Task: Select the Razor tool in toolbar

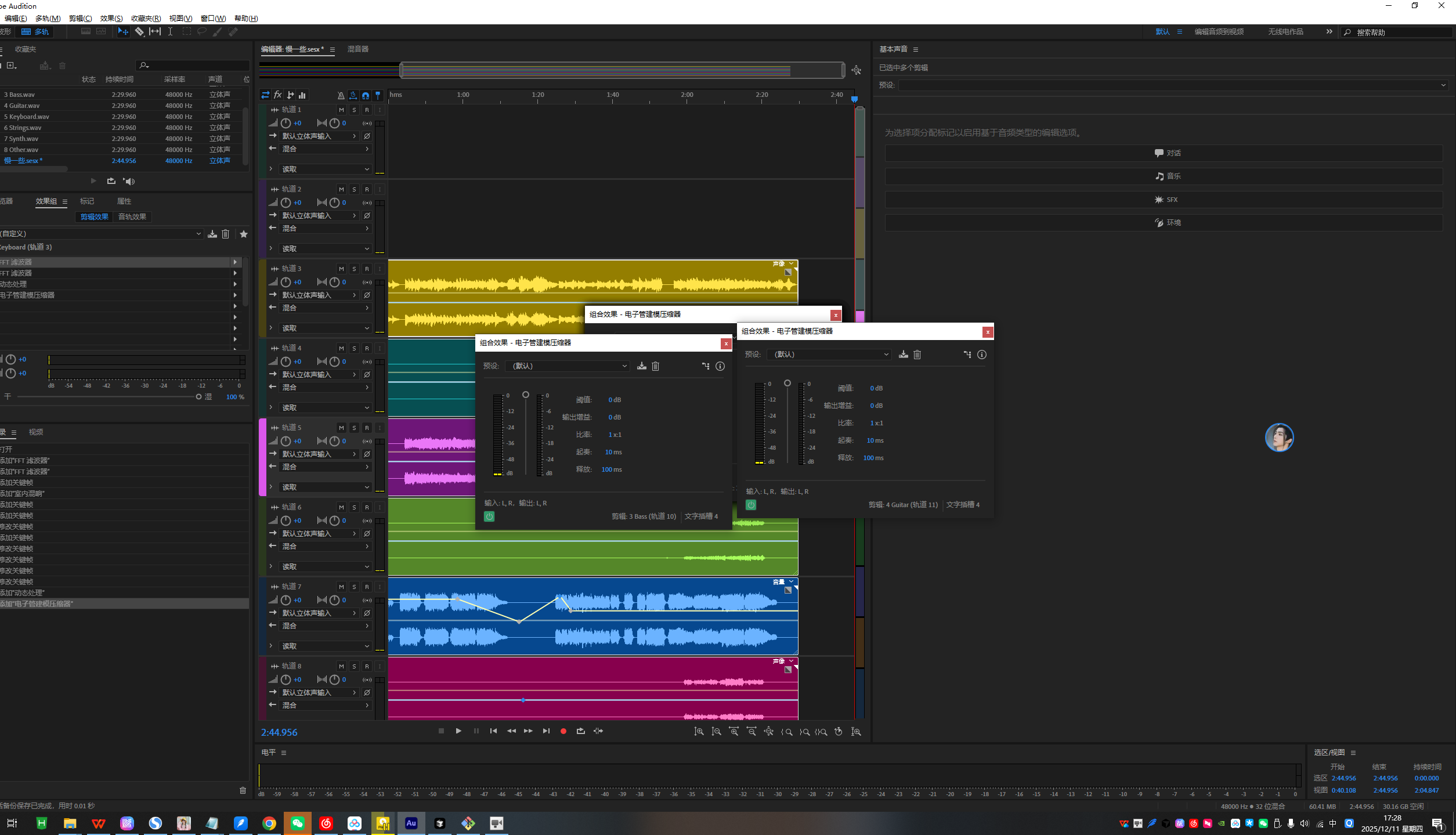Action: 139,32
